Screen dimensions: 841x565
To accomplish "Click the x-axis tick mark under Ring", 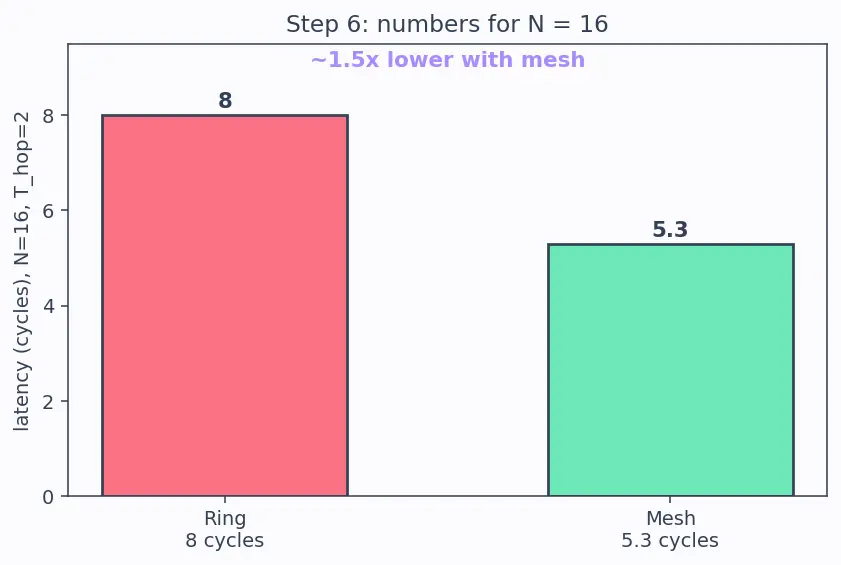I will click(225, 500).
